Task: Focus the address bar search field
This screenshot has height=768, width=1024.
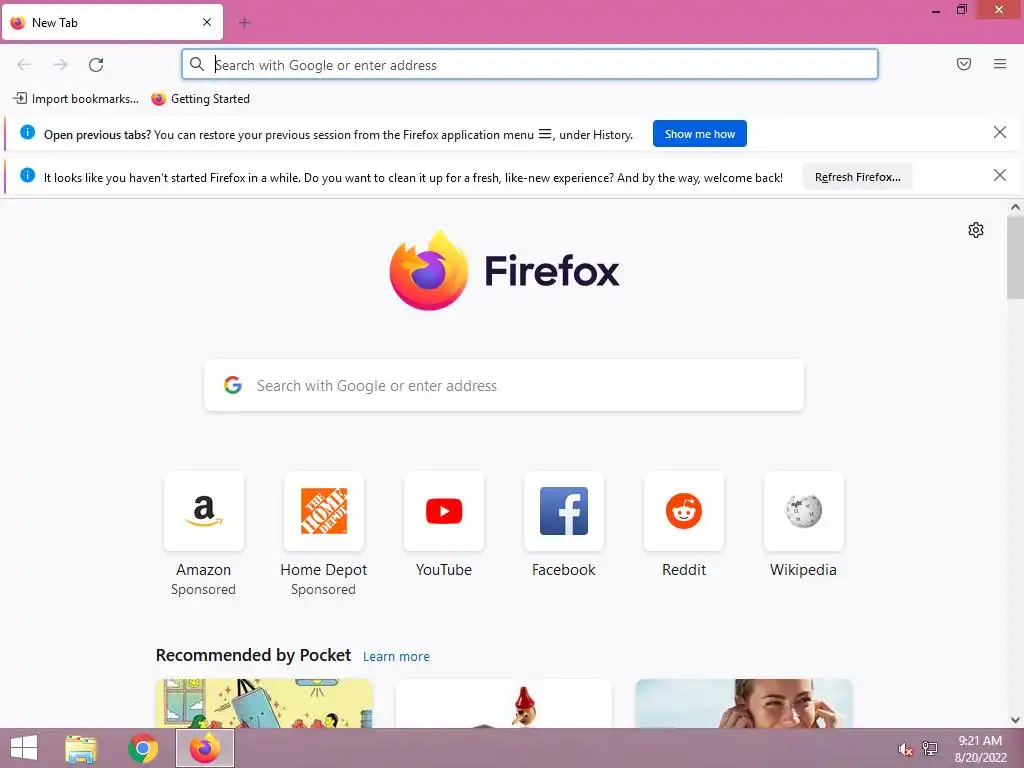Action: 530,65
